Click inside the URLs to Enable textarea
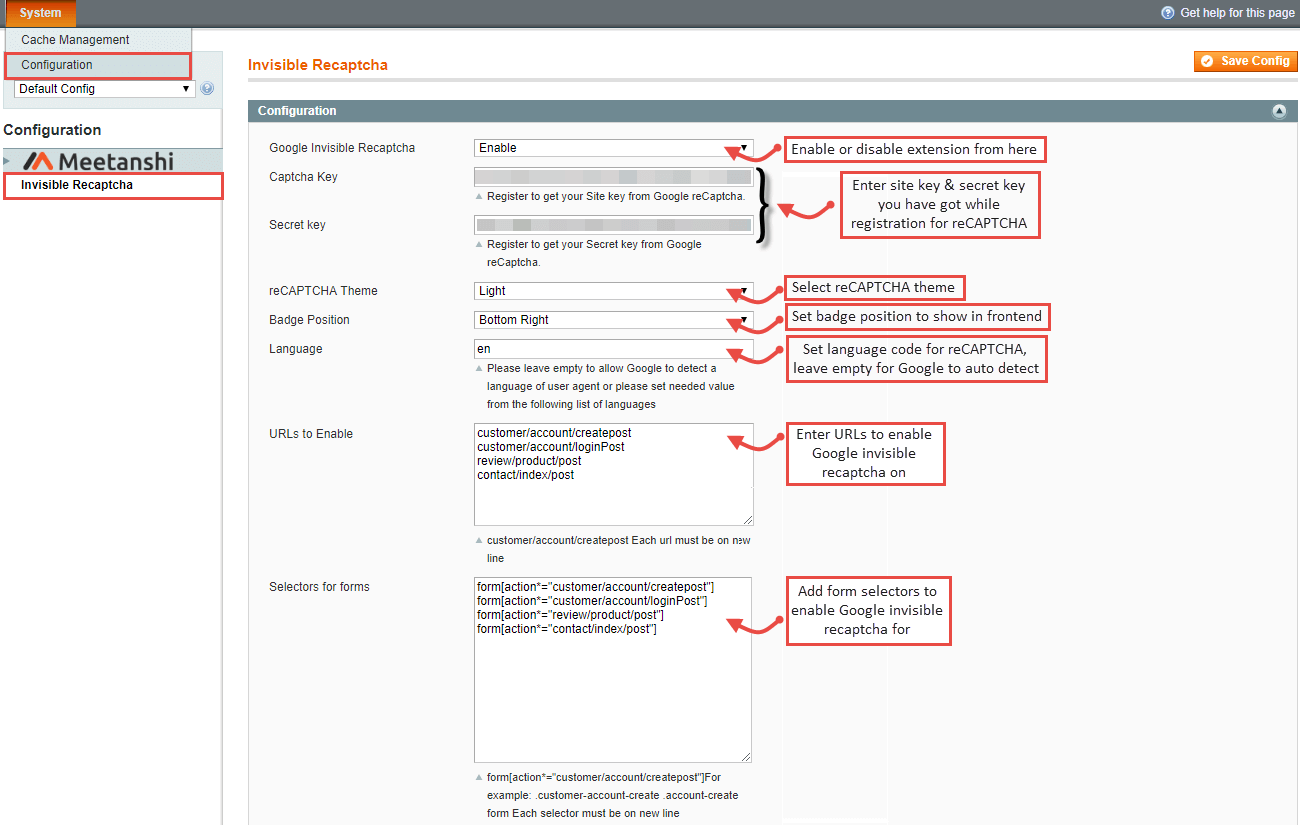Image resolution: width=1300 pixels, height=825 pixels. (x=614, y=474)
